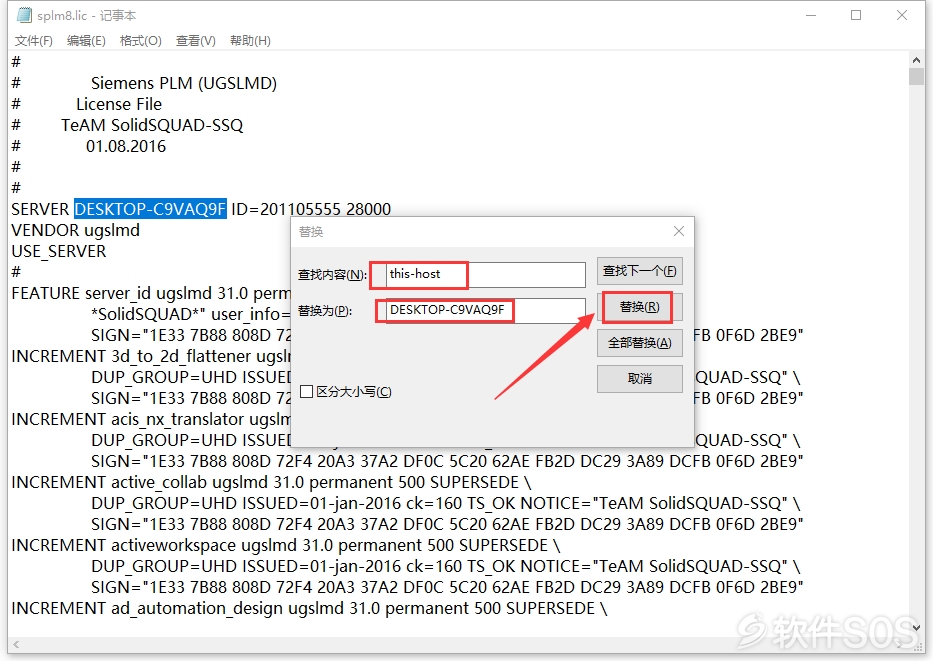Close the Notepad window

(901, 15)
